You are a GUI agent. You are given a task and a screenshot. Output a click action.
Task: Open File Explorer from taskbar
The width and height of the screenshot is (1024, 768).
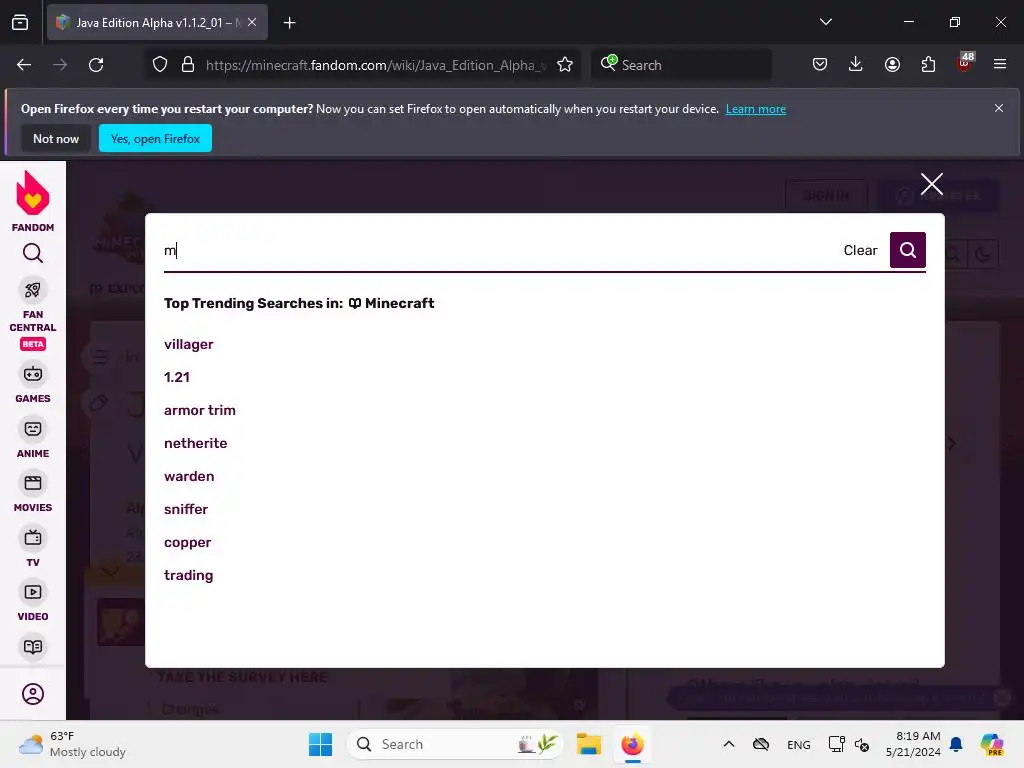coord(588,744)
